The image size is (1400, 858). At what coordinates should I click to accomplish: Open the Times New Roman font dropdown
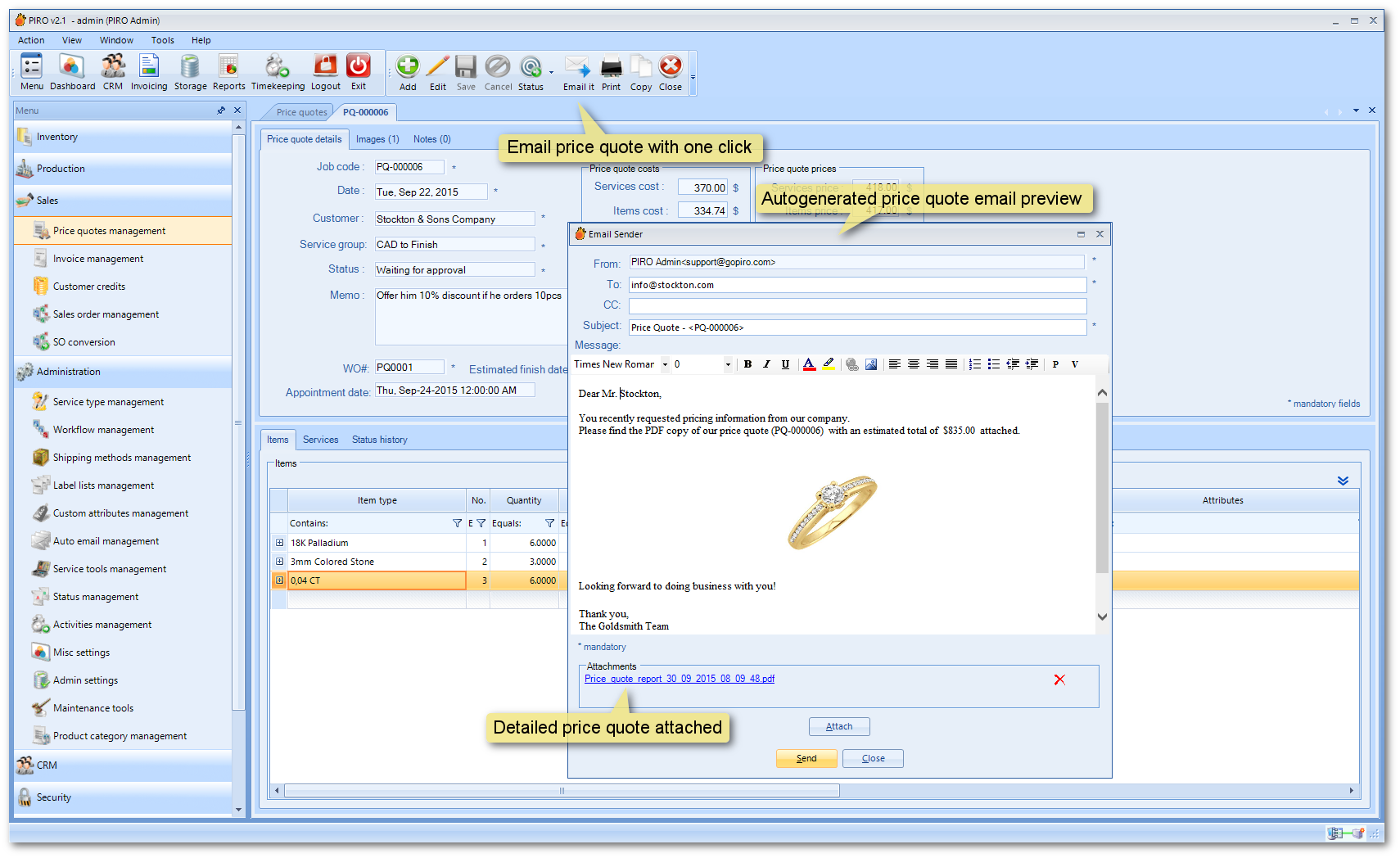tap(665, 364)
